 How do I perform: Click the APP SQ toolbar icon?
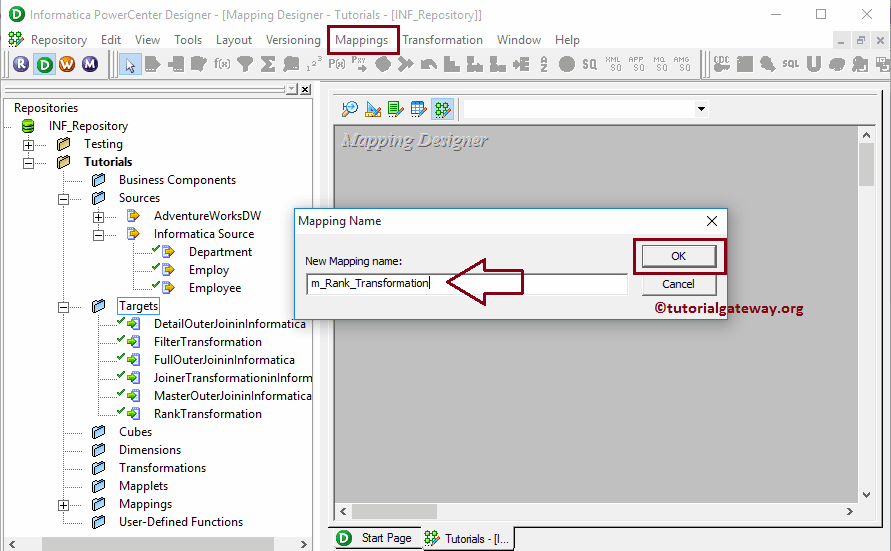point(636,64)
